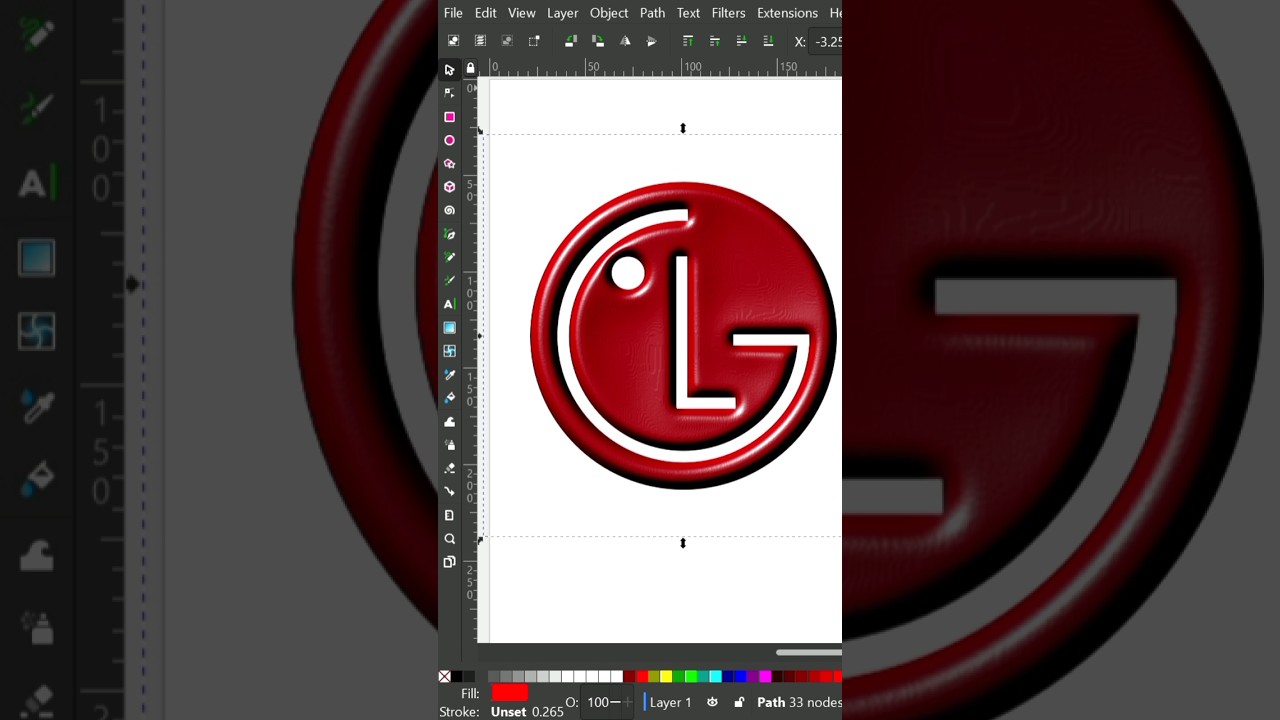Toggle Layer 1 visibility eye

pyautogui.click(x=712, y=702)
